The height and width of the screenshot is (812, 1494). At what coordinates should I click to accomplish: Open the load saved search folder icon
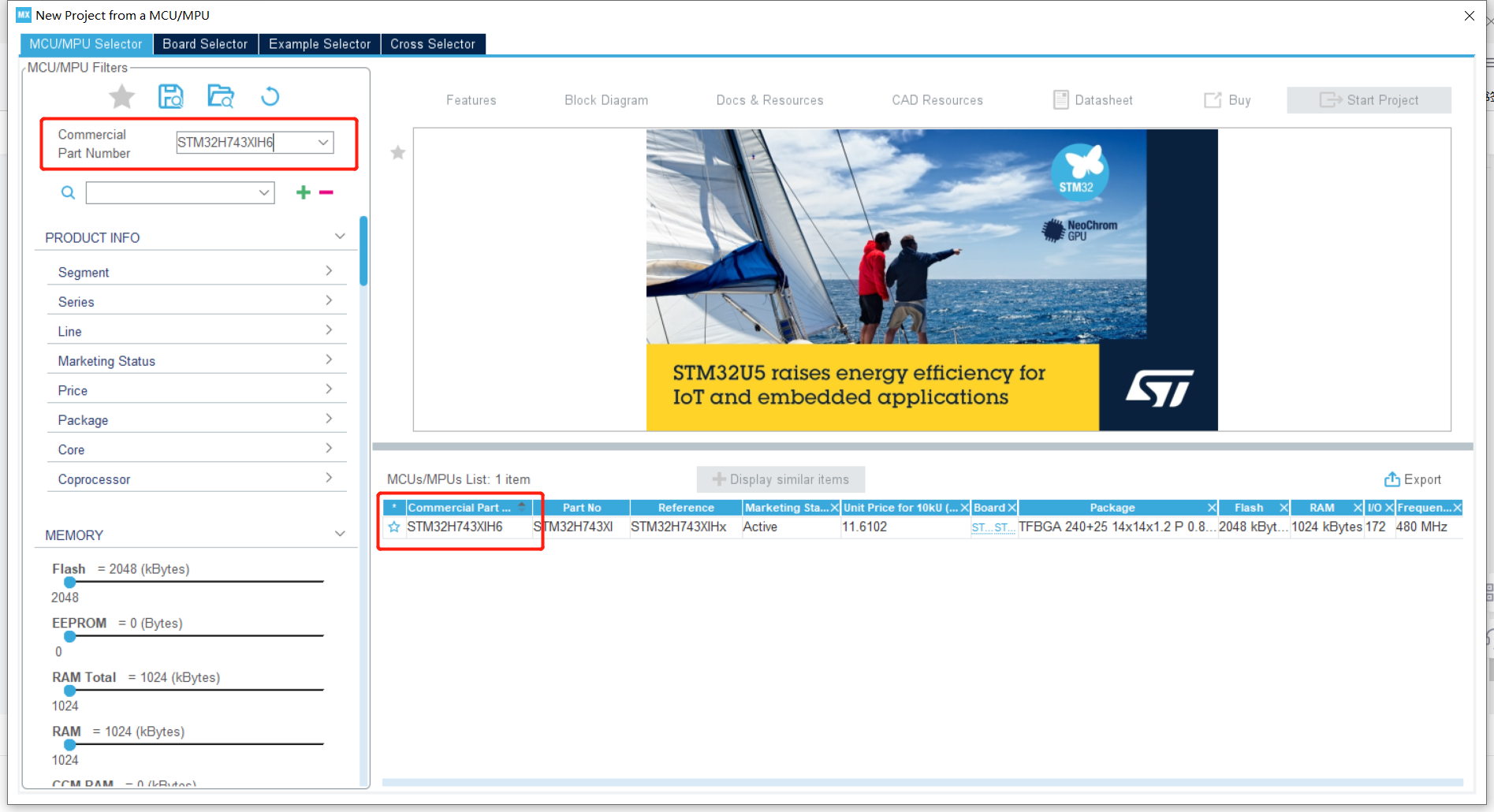point(221,96)
